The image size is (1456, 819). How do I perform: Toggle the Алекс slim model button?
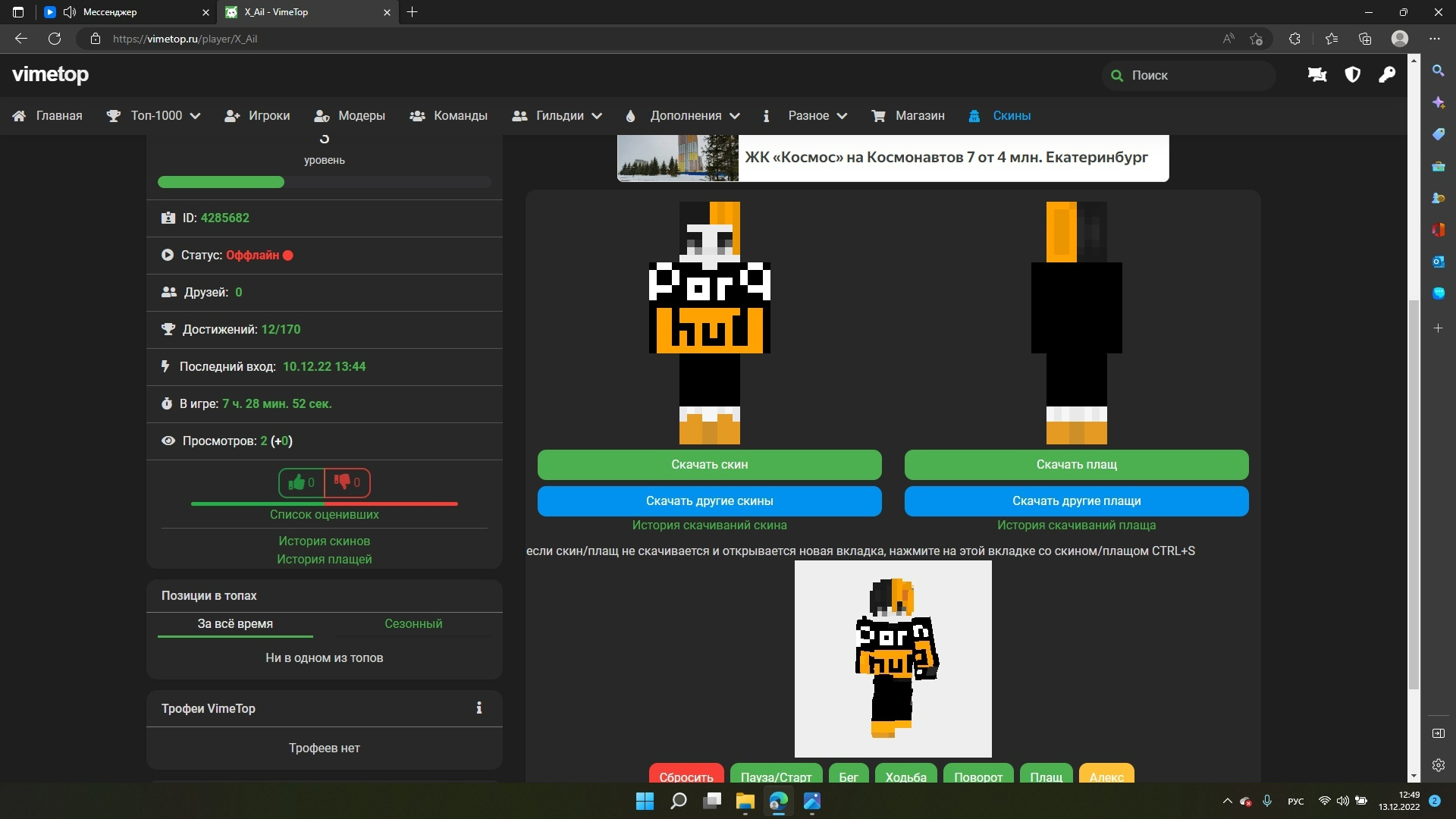(x=1106, y=775)
